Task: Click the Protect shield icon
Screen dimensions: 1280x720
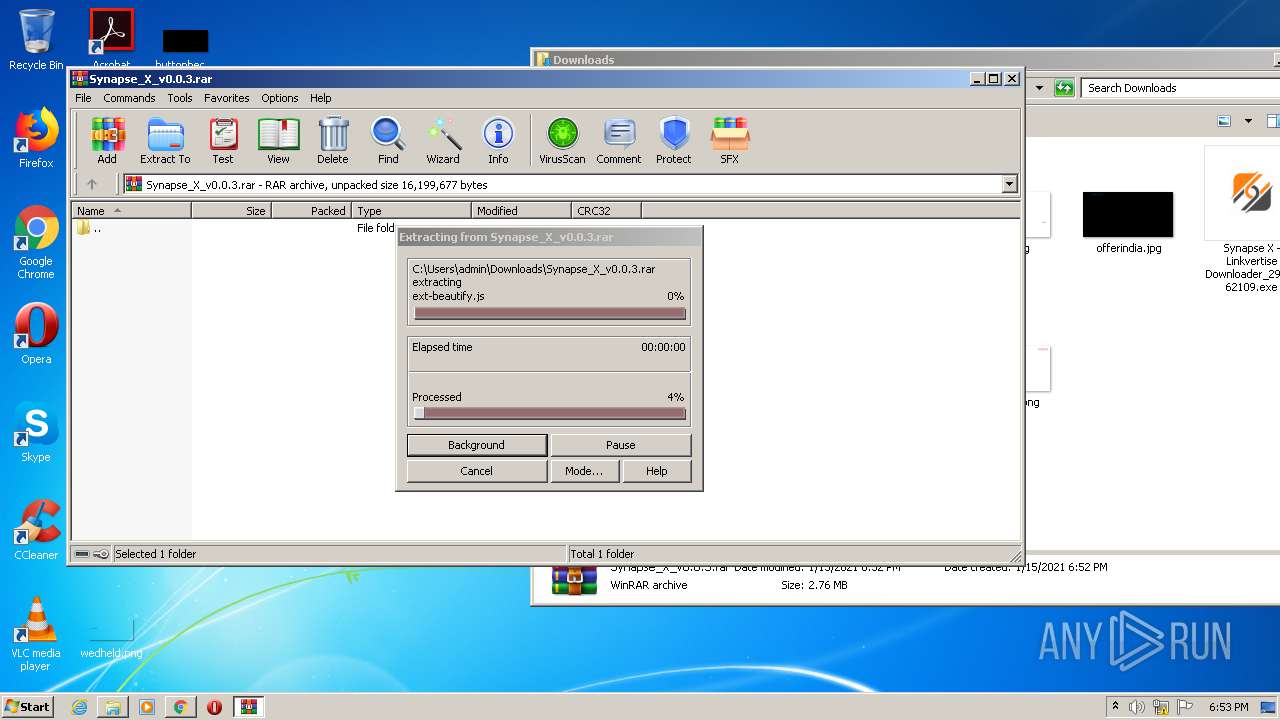Action: [x=674, y=140]
